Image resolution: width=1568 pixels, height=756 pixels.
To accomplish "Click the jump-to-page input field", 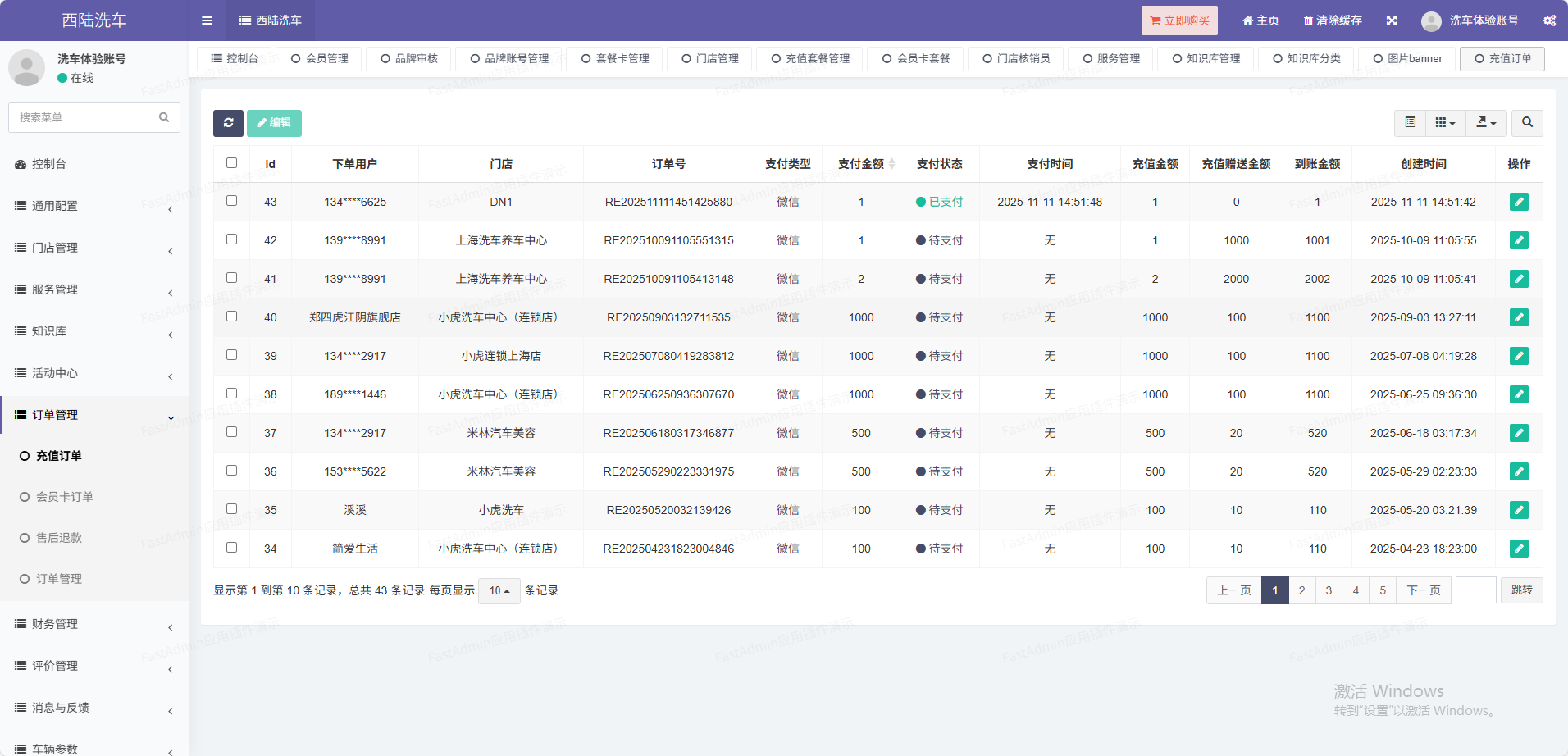I will (1475, 590).
